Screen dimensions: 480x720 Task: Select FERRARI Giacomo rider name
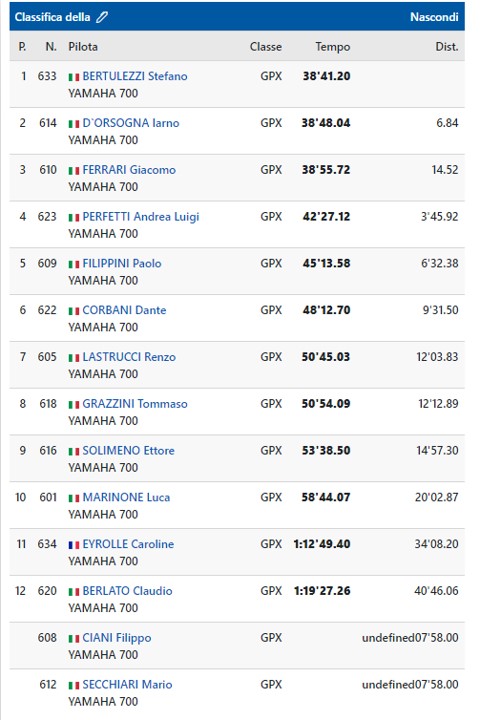coord(129,170)
